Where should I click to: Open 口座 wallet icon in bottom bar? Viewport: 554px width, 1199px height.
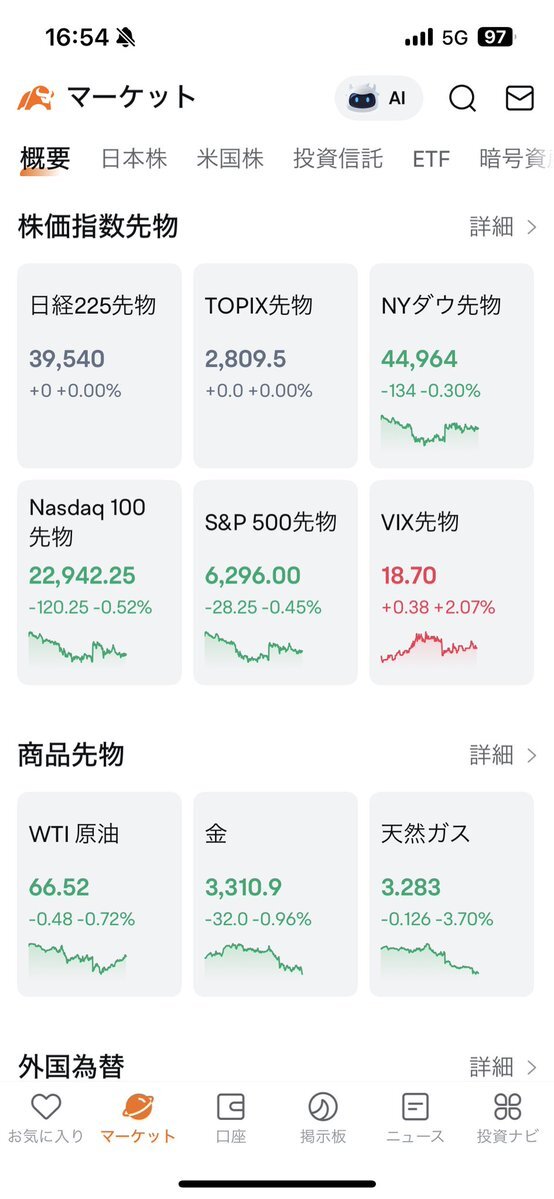click(230, 1106)
